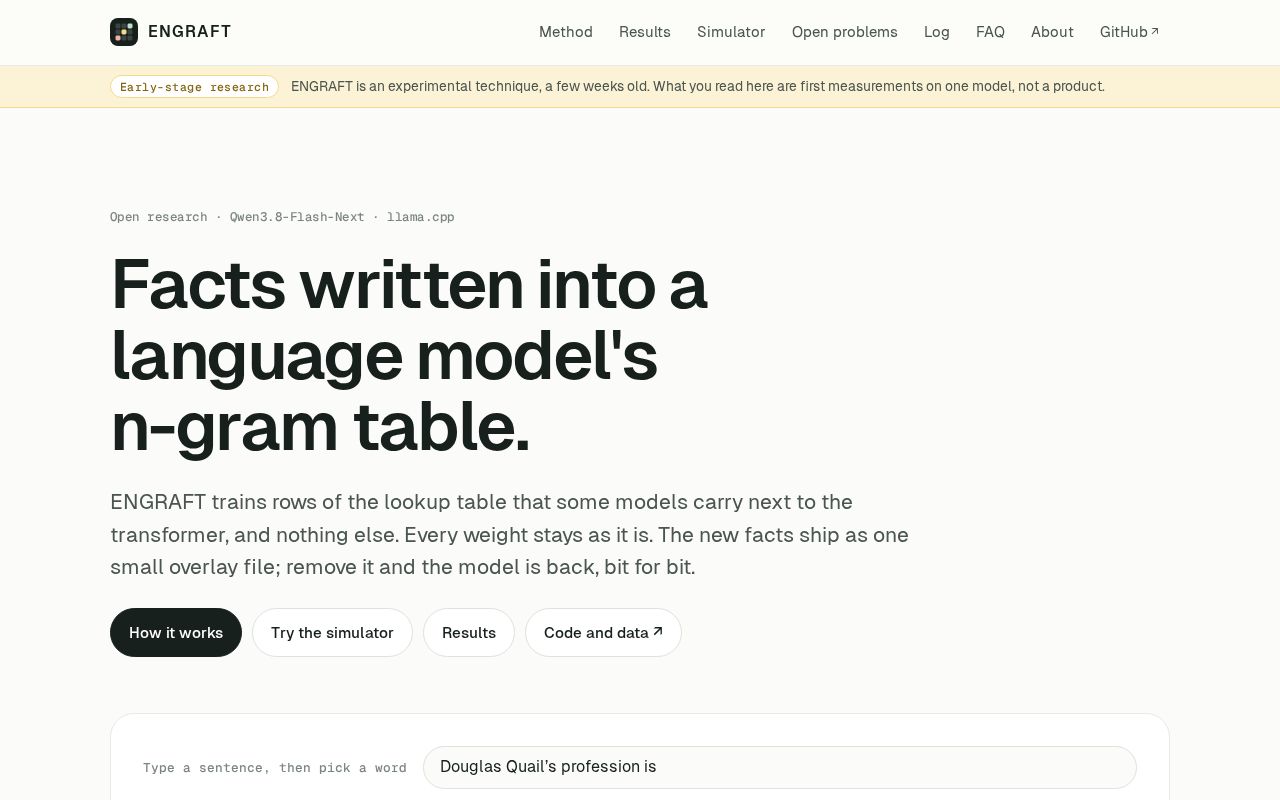1280x800 pixels.
Task: Click the llama.cpp label
Action: 421,217
